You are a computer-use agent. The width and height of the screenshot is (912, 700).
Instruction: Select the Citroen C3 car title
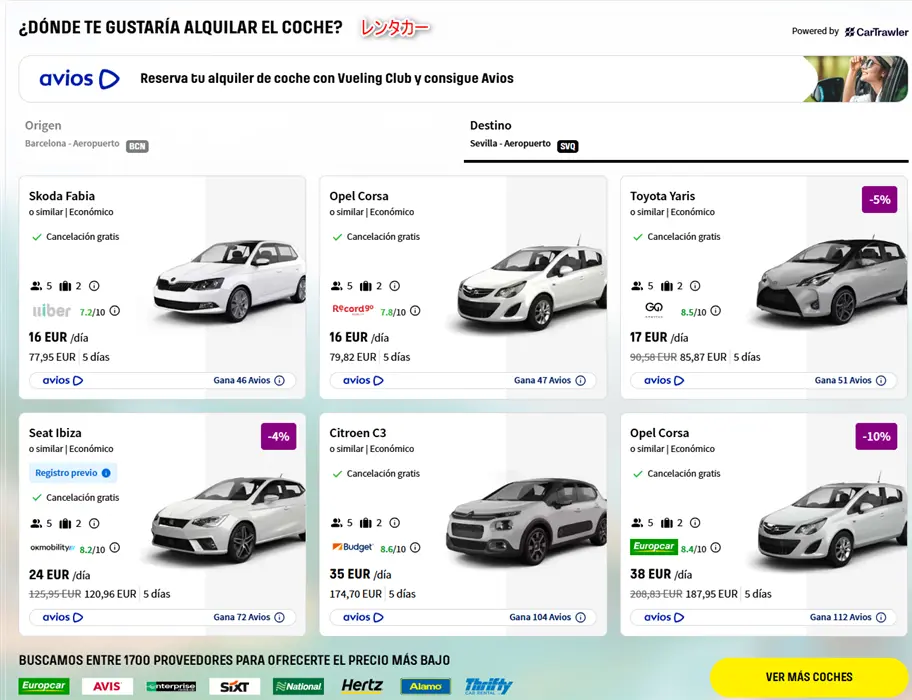click(x=358, y=433)
